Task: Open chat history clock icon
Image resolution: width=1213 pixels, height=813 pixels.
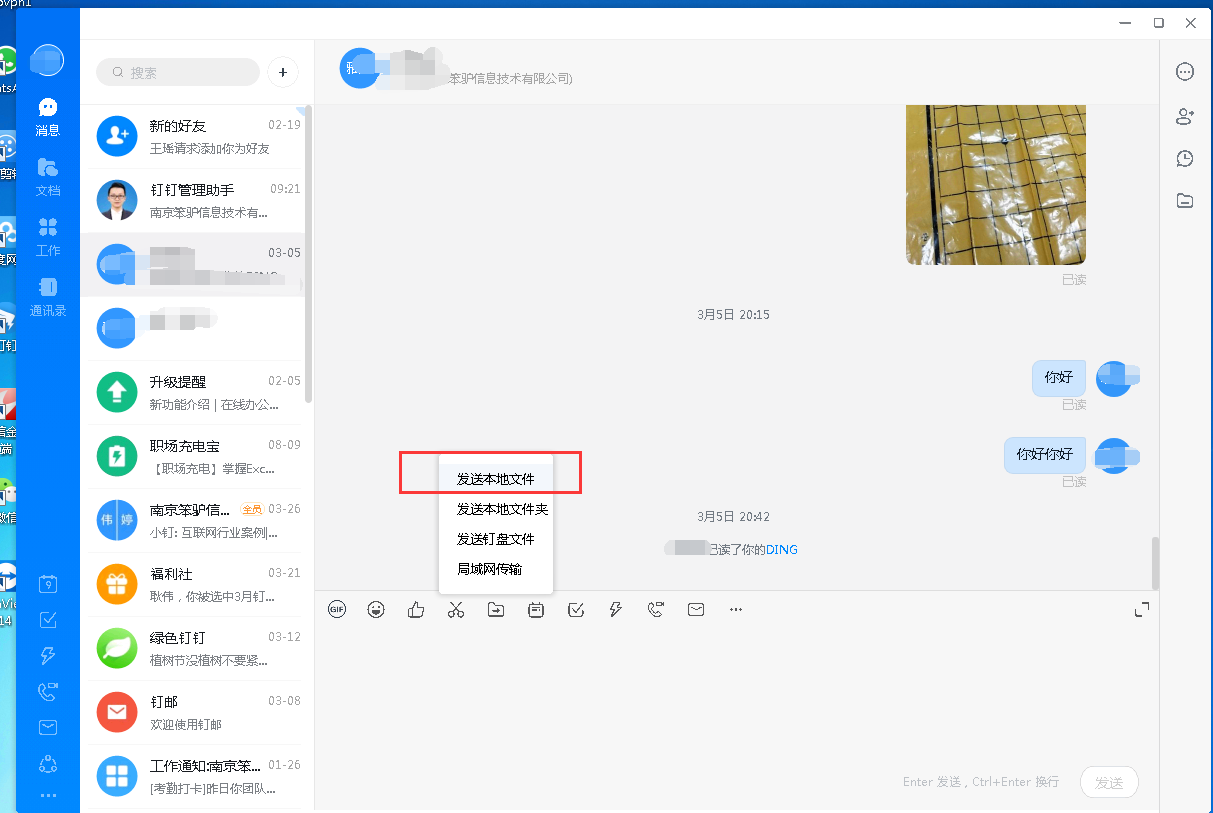Action: (x=1185, y=158)
